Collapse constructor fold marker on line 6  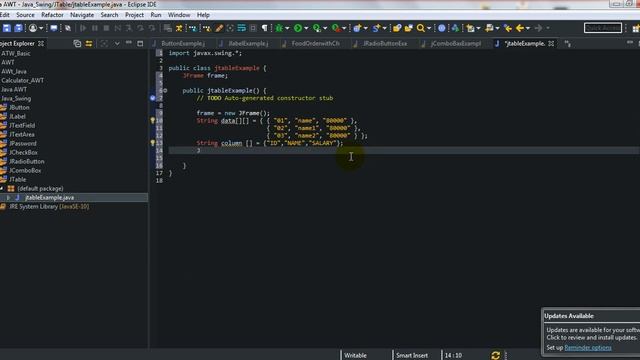click(165, 91)
